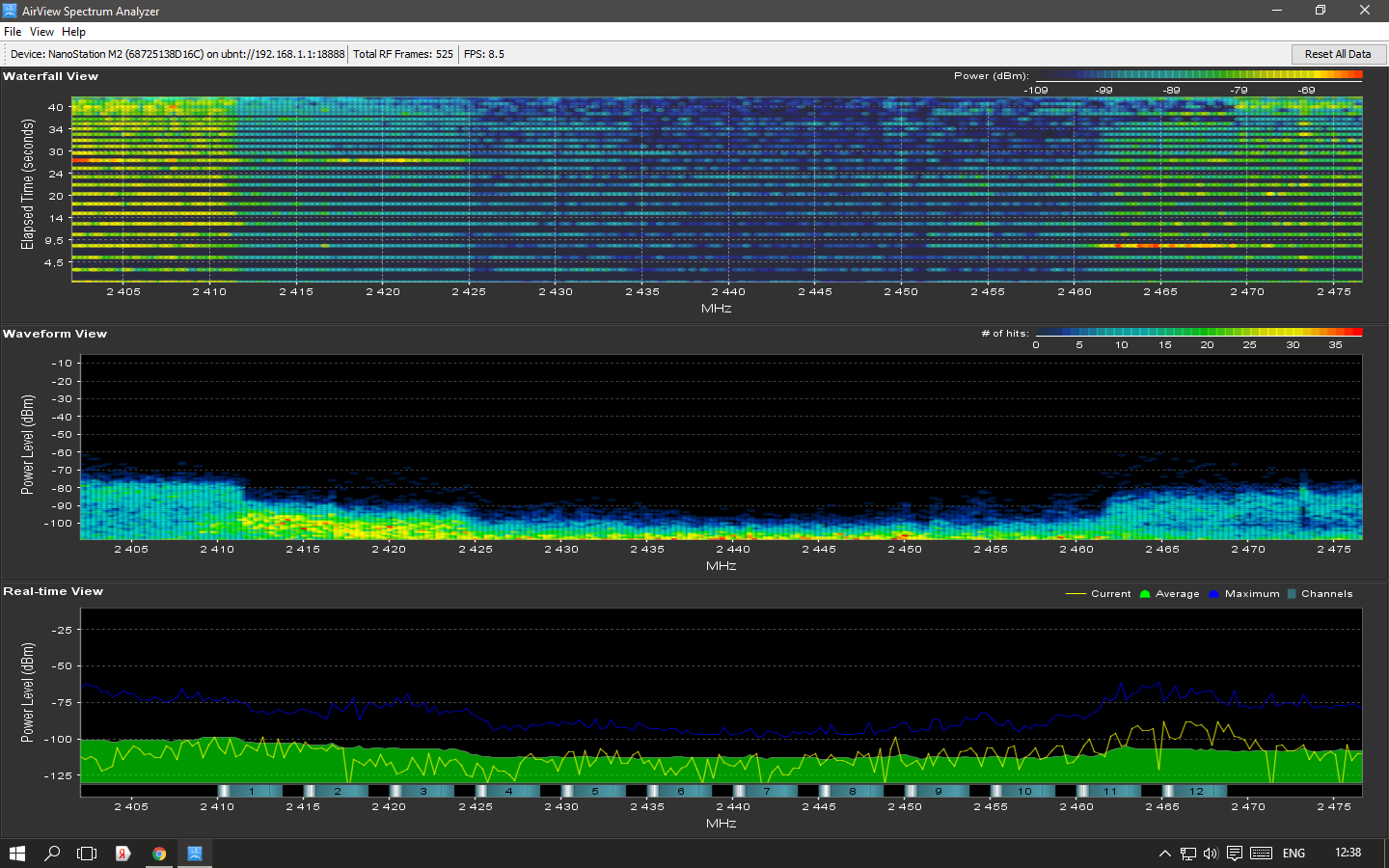
Task: Open the touch keyboard tray icon
Action: click(1261, 854)
